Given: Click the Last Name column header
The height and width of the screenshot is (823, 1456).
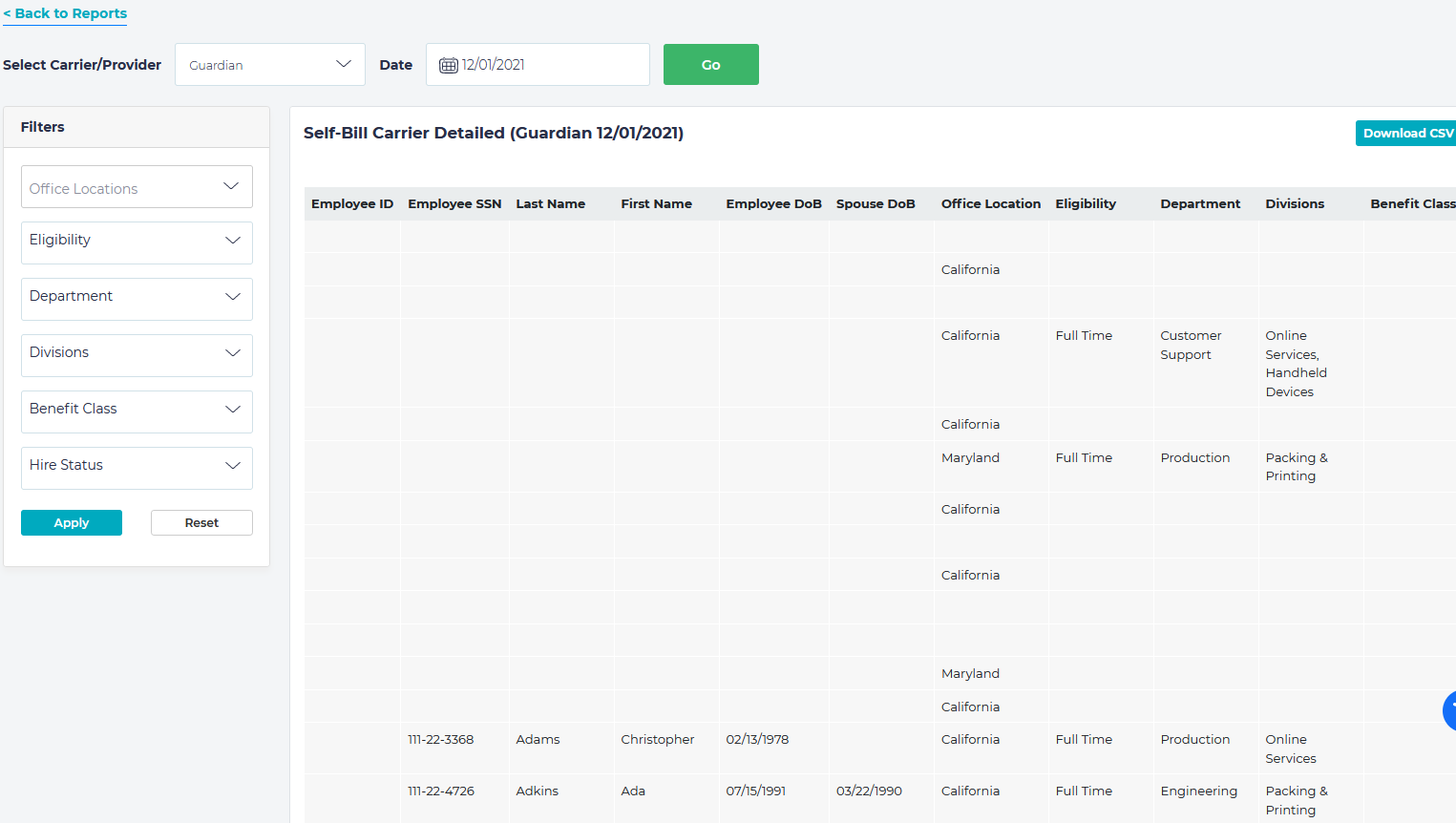Looking at the screenshot, I should click(551, 204).
